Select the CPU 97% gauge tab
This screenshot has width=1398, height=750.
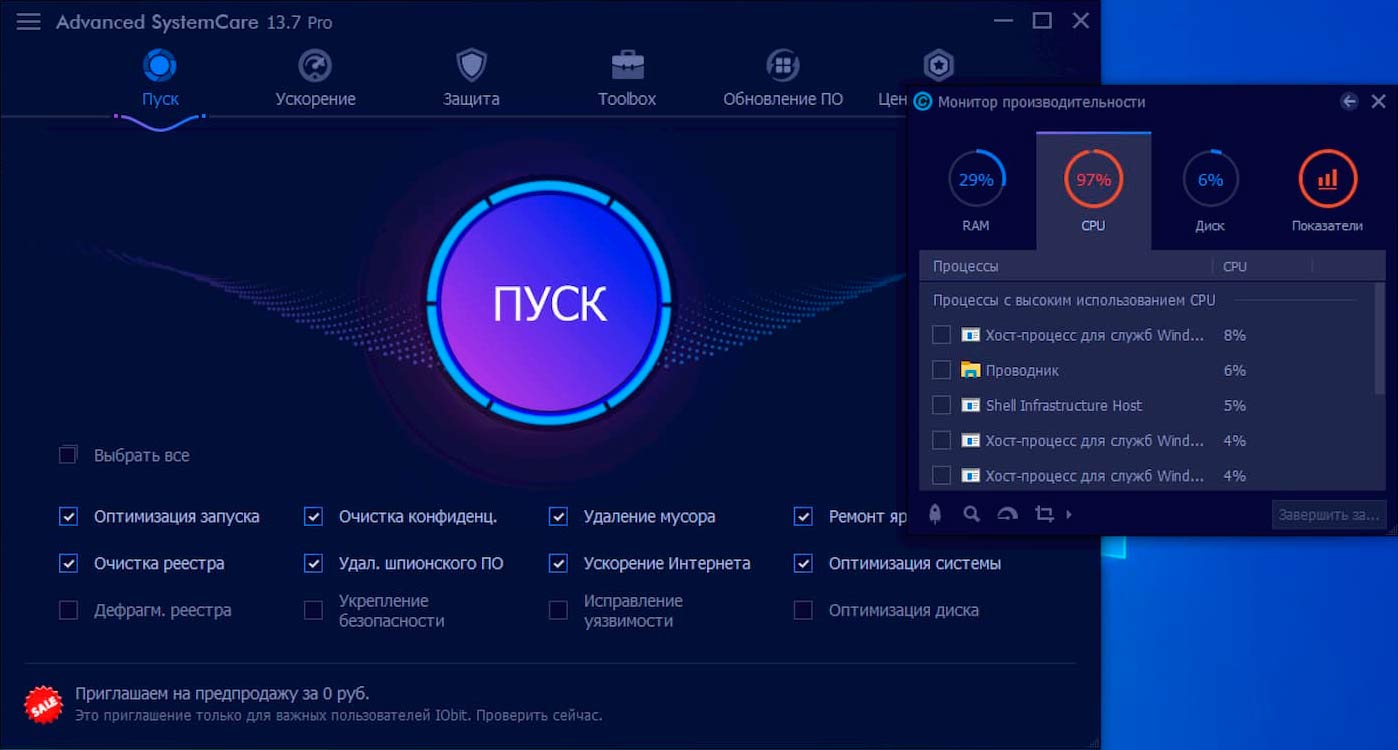(x=1093, y=190)
